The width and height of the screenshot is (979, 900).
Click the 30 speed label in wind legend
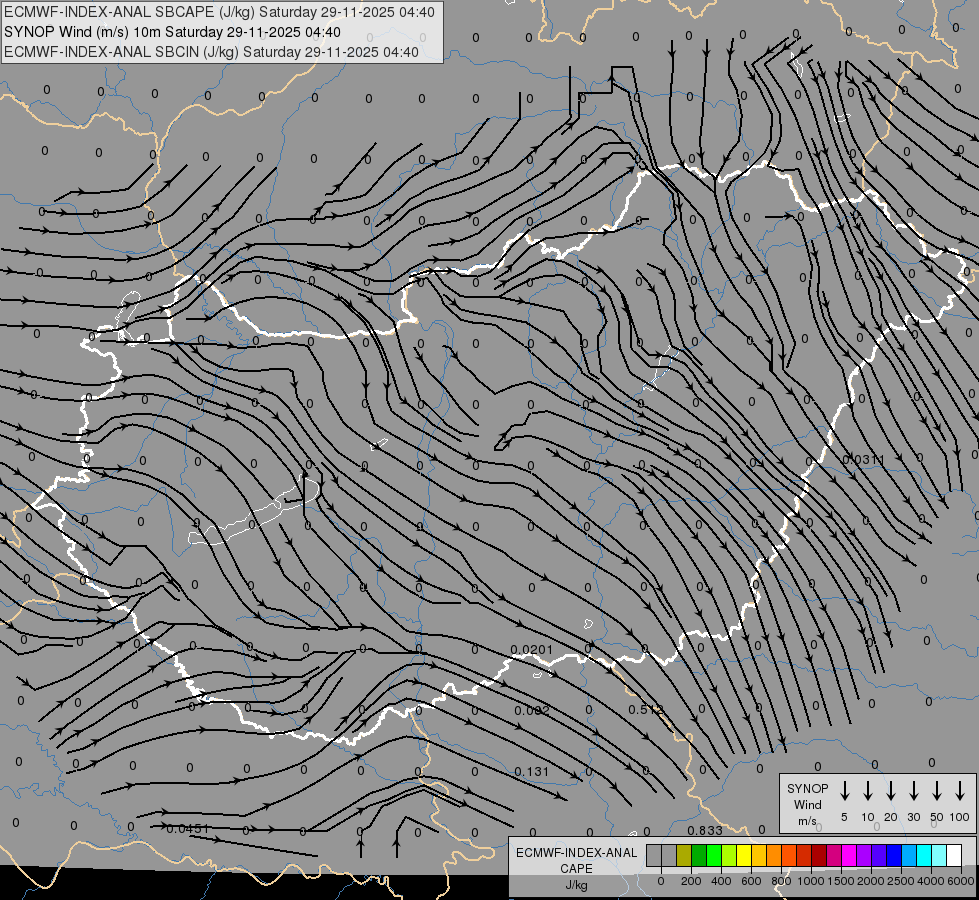click(913, 817)
